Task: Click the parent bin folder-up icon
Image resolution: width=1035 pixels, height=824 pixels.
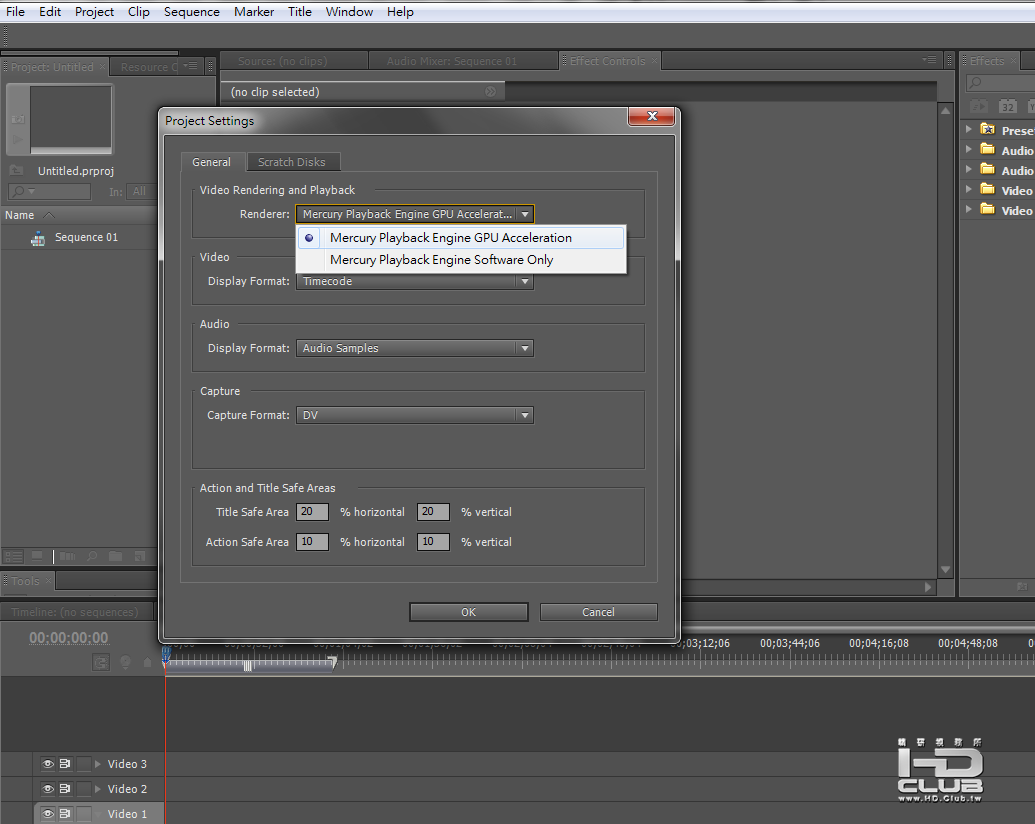Action: (x=16, y=170)
